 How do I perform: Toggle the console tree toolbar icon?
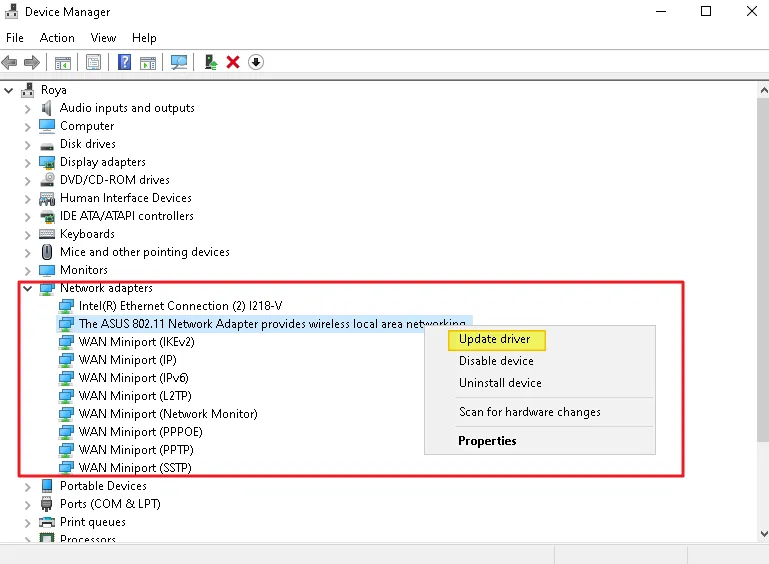(x=63, y=63)
